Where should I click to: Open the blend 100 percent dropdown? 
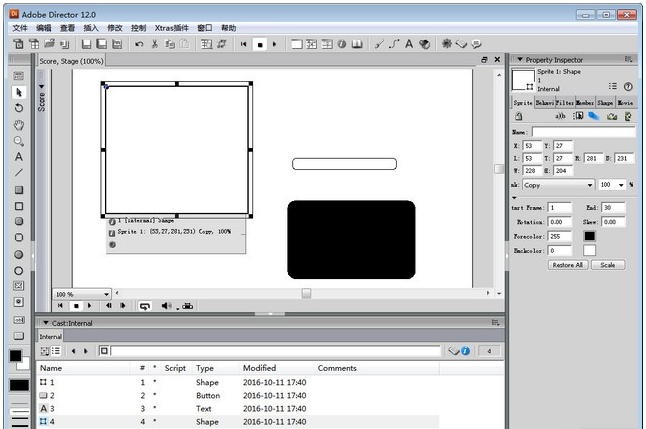(x=612, y=185)
